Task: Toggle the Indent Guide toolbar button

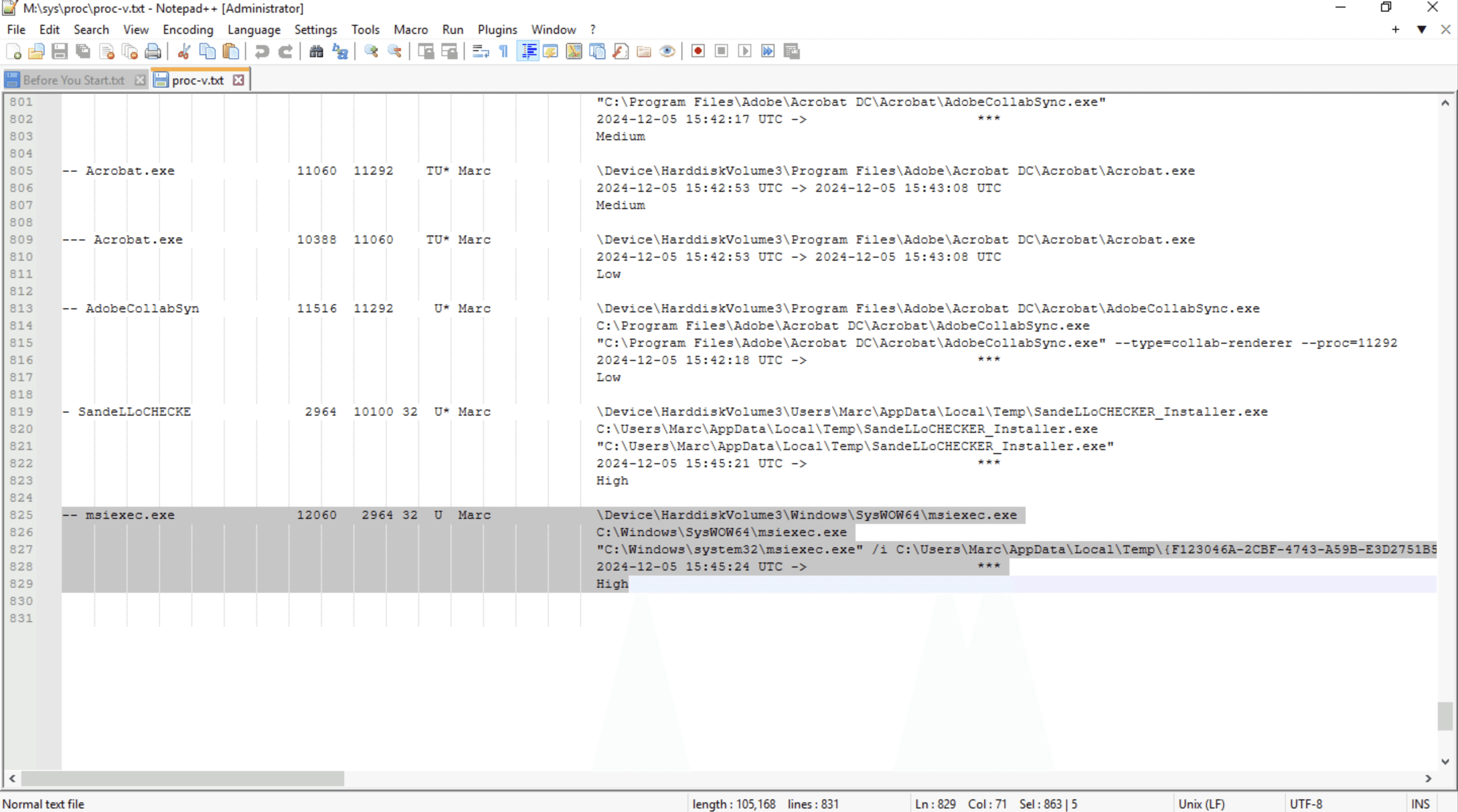Action: click(x=528, y=52)
